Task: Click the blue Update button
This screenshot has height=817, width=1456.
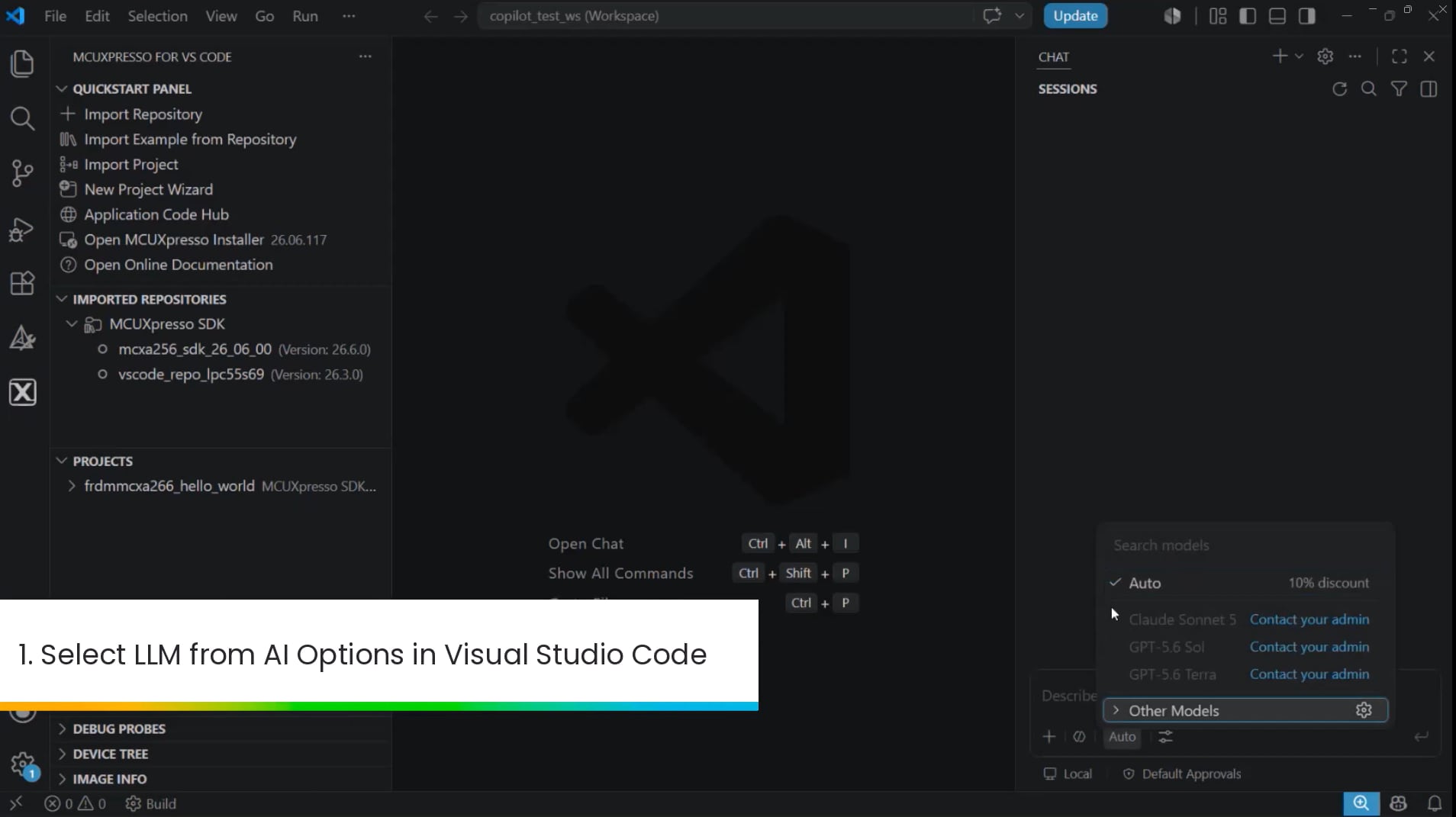Action: point(1075,16)
